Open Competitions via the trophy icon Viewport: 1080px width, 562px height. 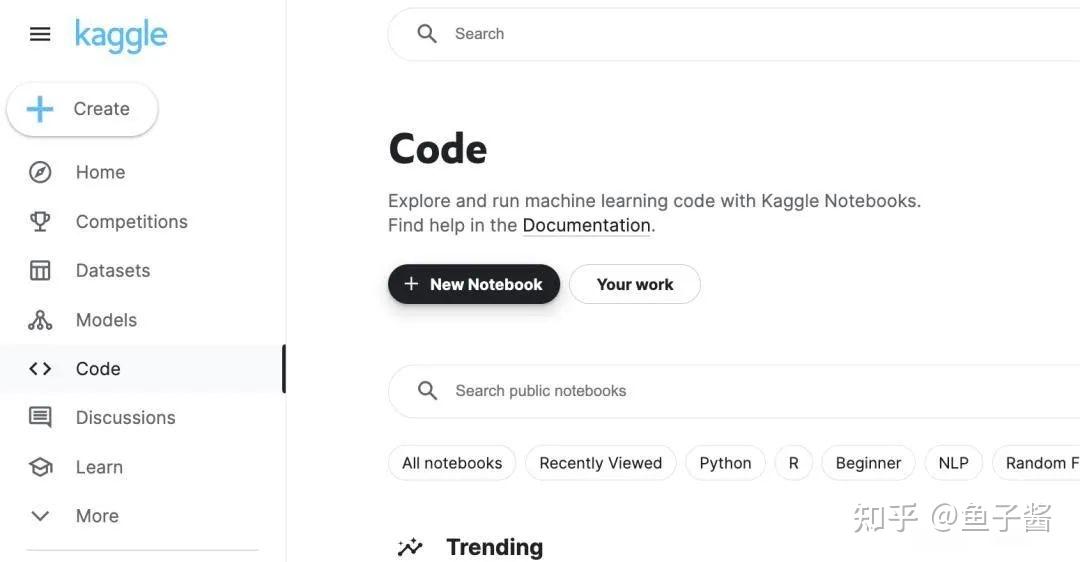40,222
